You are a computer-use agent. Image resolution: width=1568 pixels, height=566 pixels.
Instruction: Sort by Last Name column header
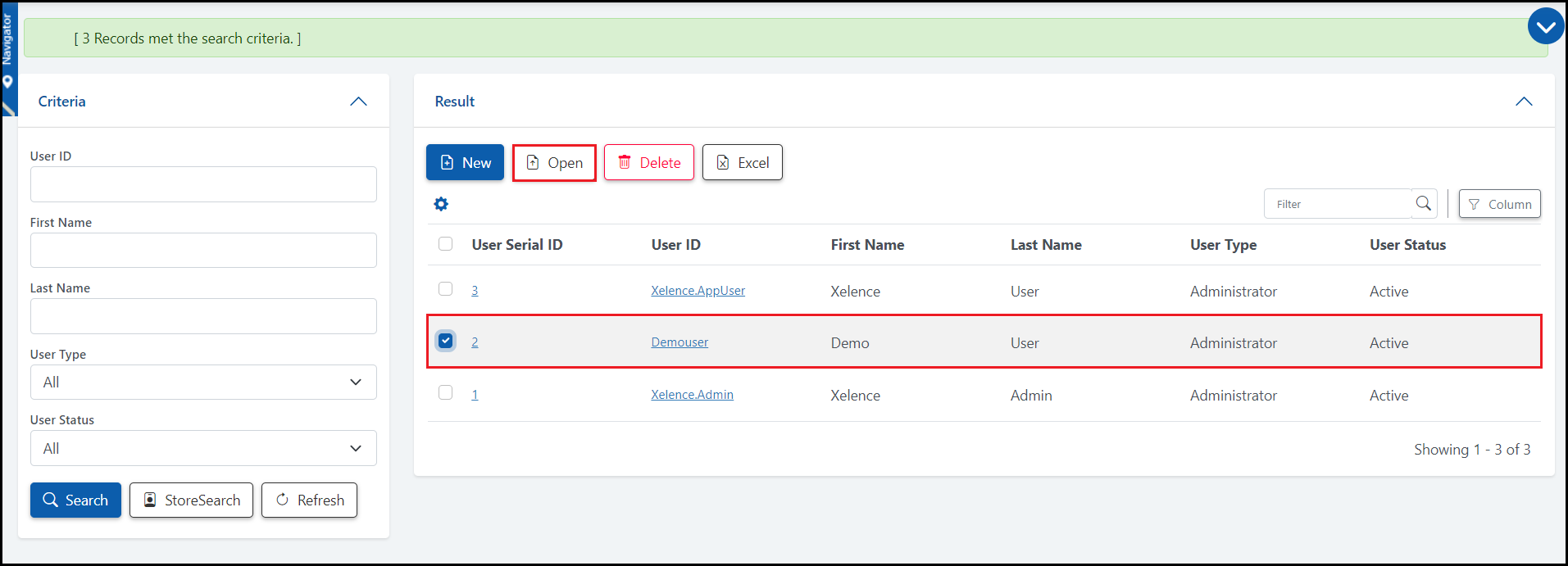point(1046,245)
